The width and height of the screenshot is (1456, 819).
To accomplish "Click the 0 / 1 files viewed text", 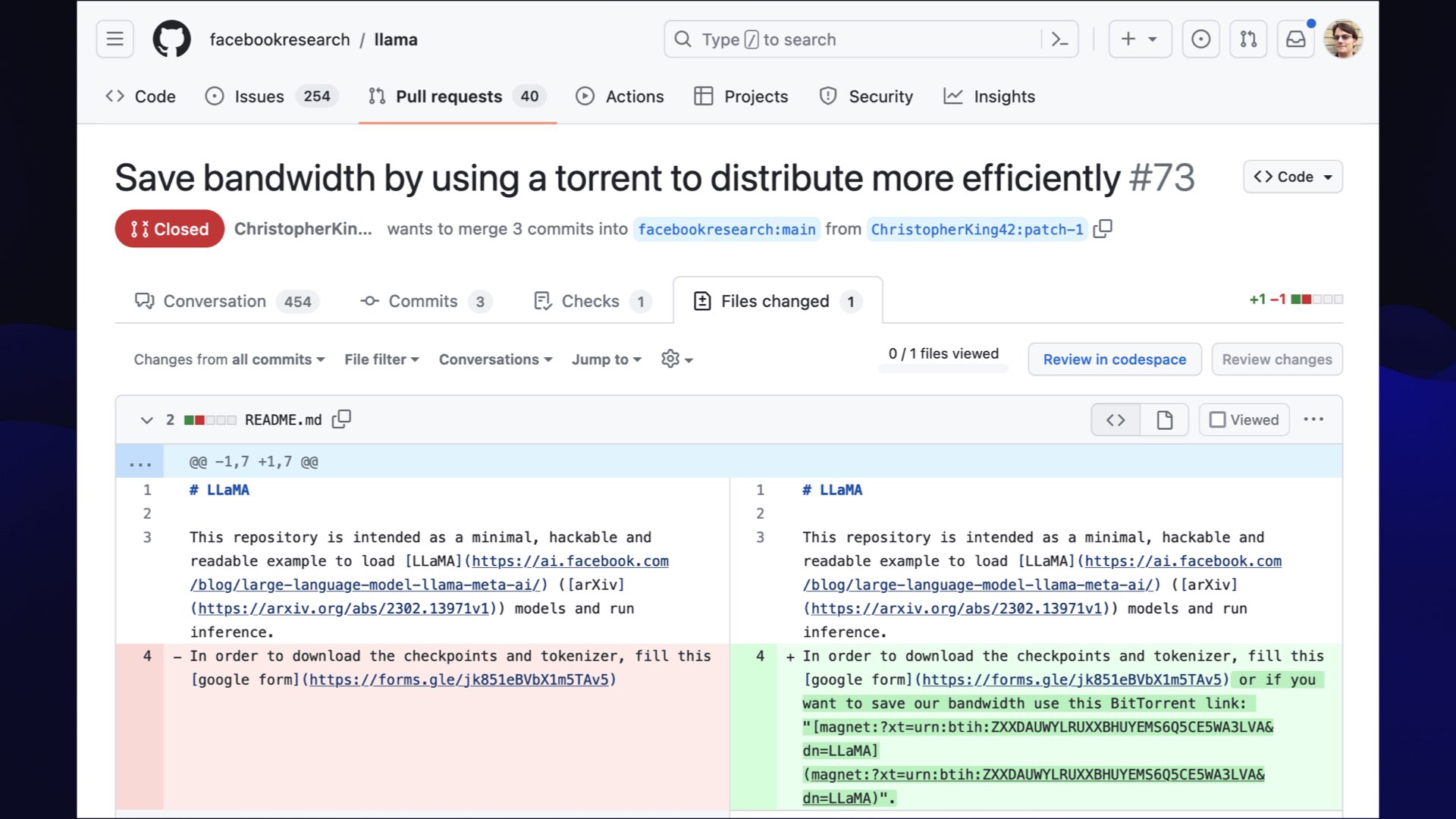I will pos(943,353).
